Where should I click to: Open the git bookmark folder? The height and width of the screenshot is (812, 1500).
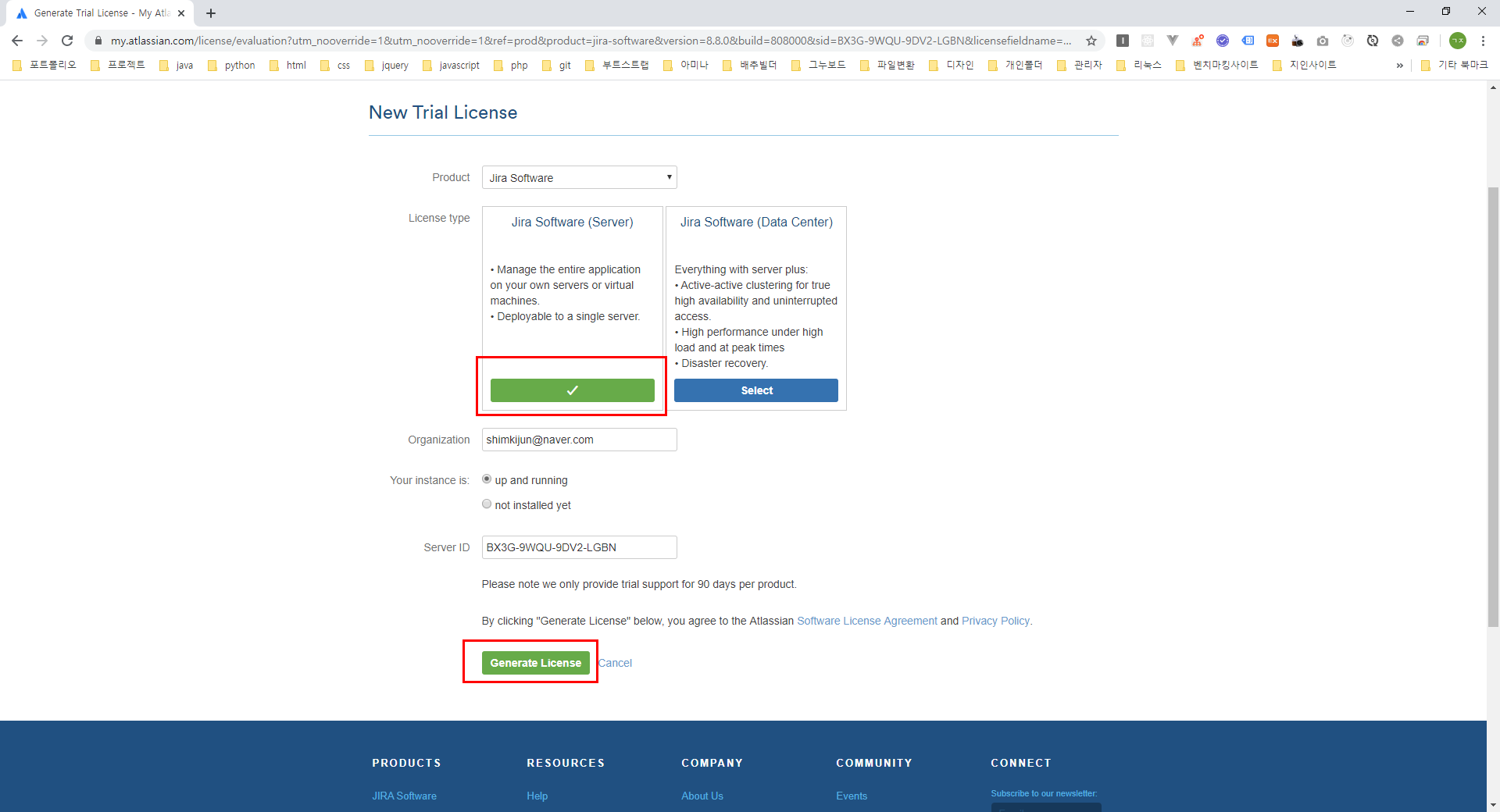coord(556,65)
